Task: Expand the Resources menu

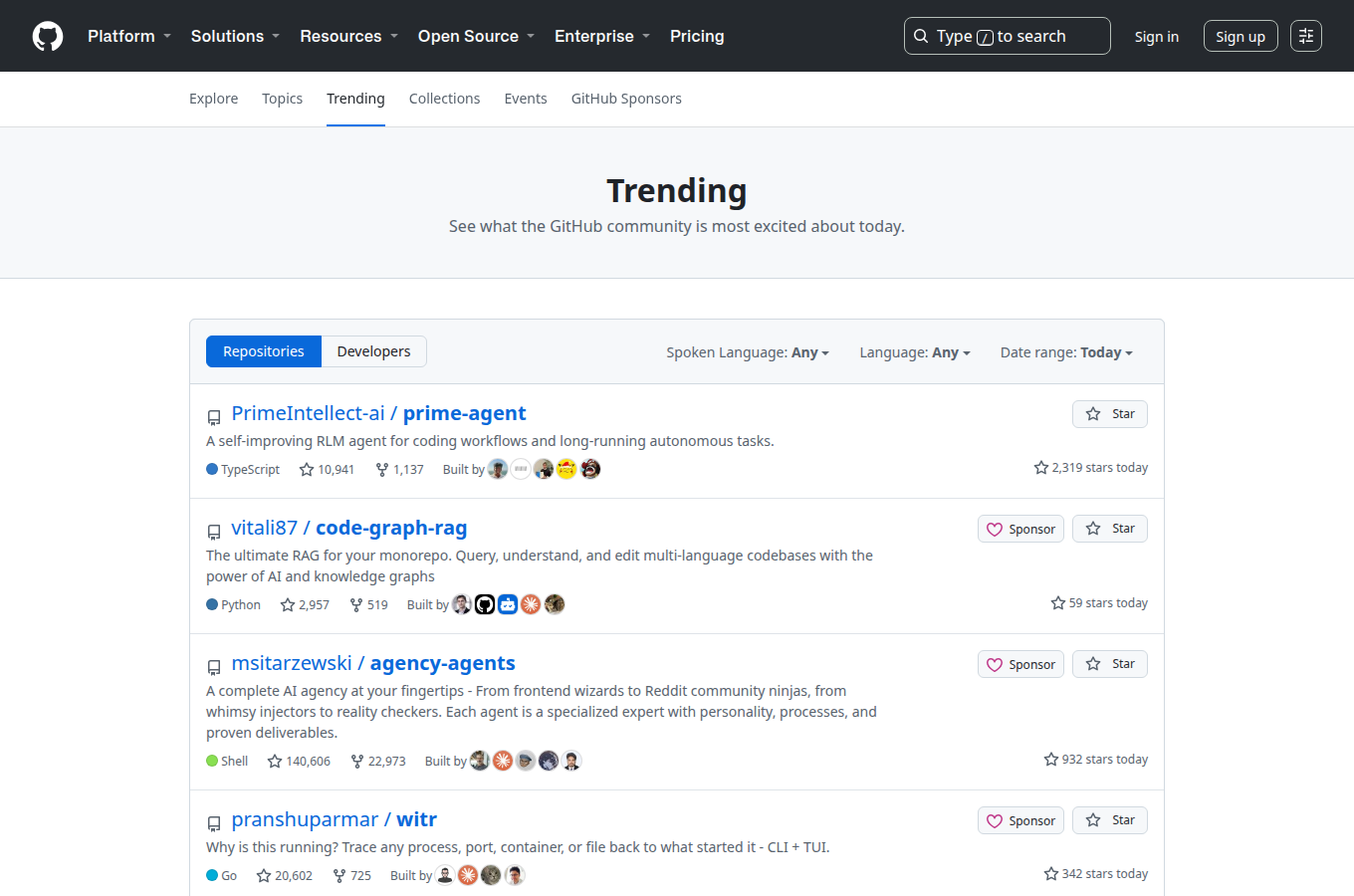Action: (348, 36)
